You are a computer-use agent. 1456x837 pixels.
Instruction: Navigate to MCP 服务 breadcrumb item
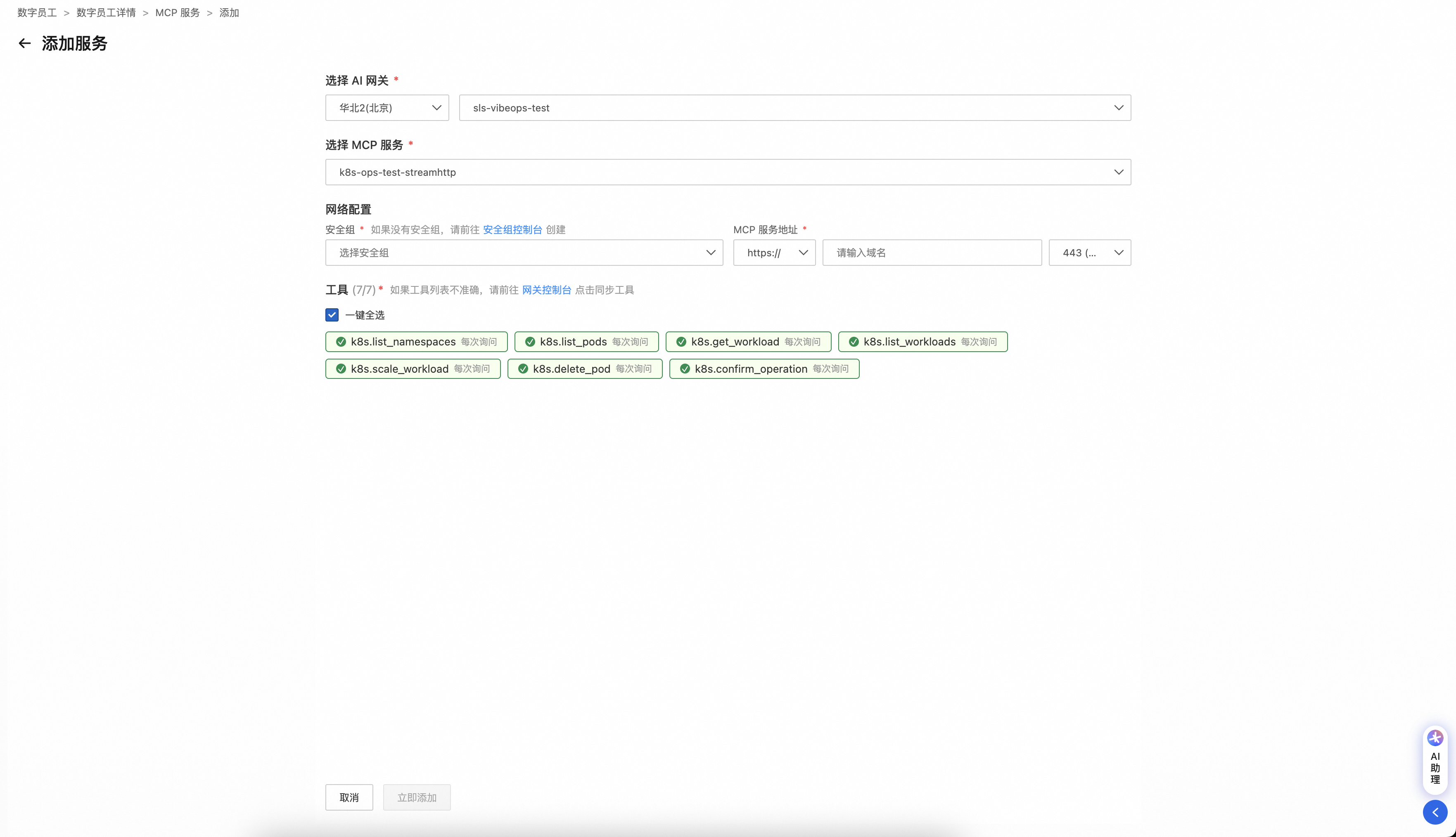click(177, 13)
